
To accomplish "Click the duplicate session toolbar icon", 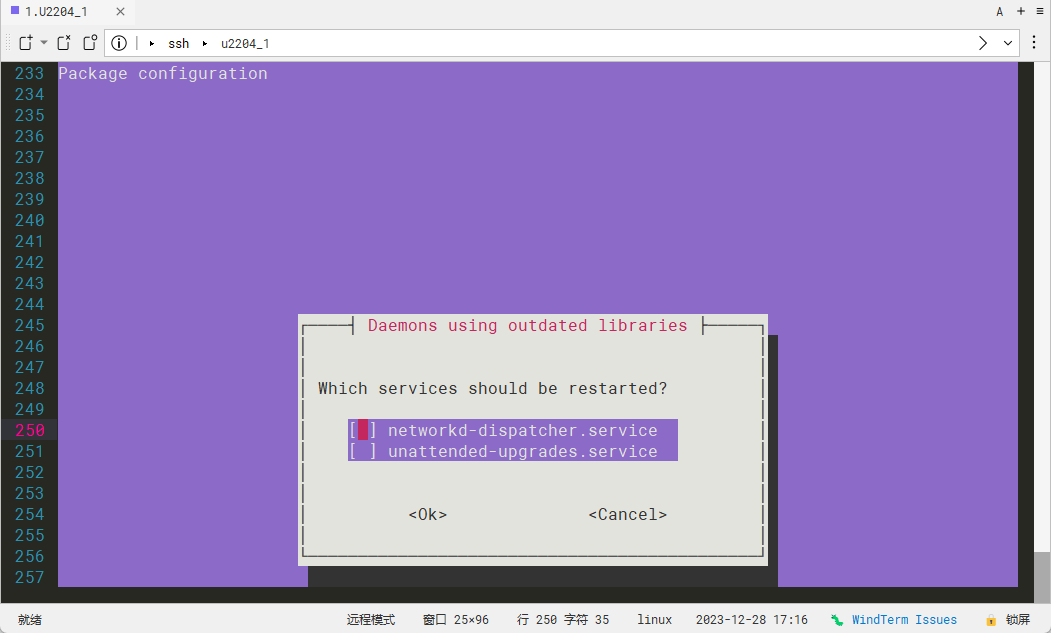I will click(90, 43).
